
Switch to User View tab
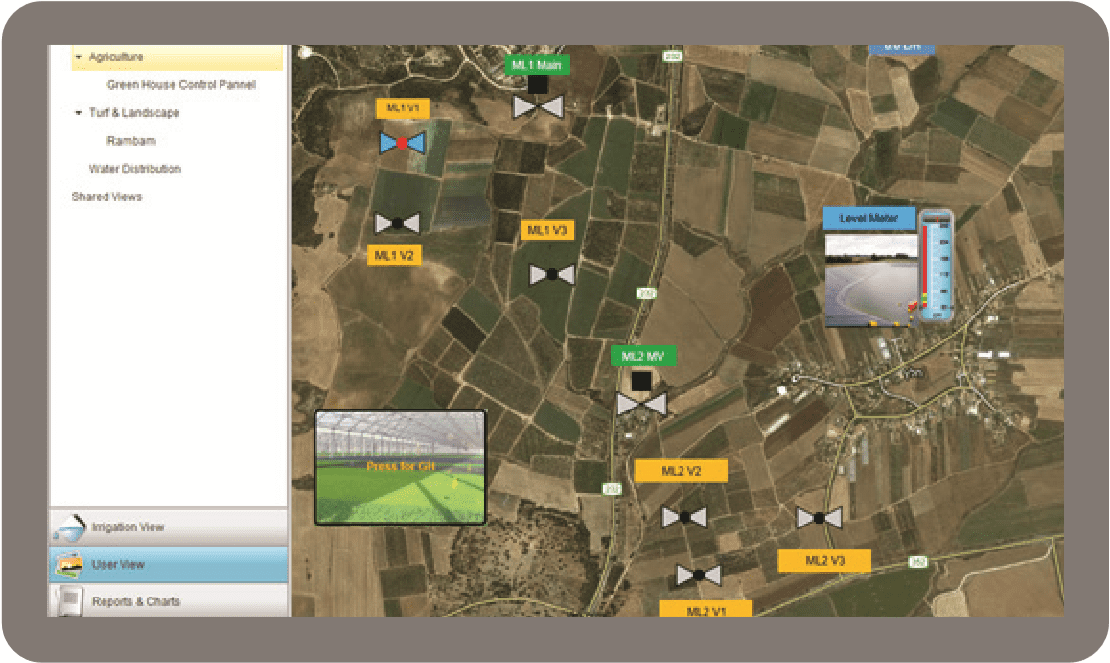click(168, 565)
